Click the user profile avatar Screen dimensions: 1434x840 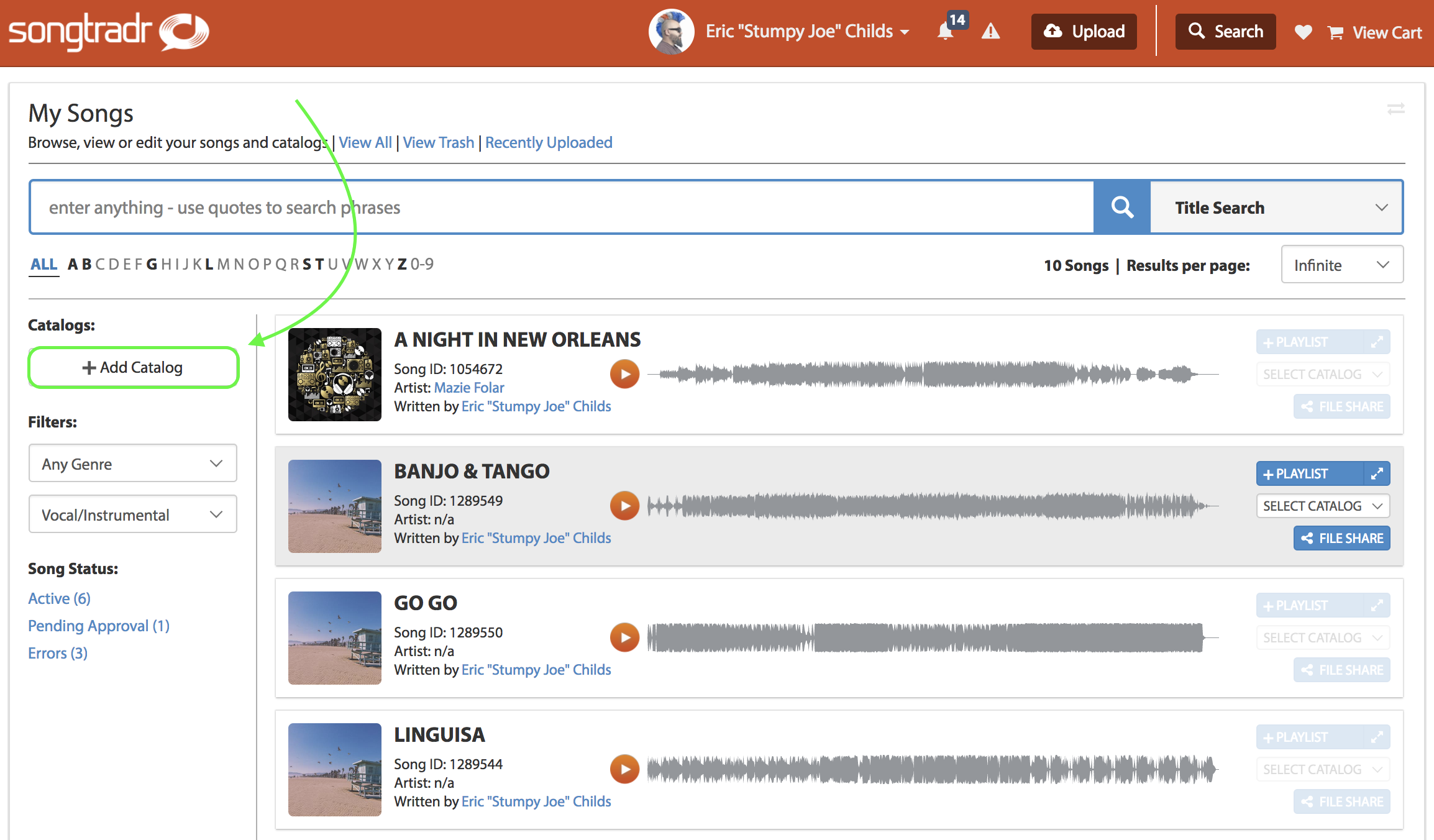coord(671,32)
